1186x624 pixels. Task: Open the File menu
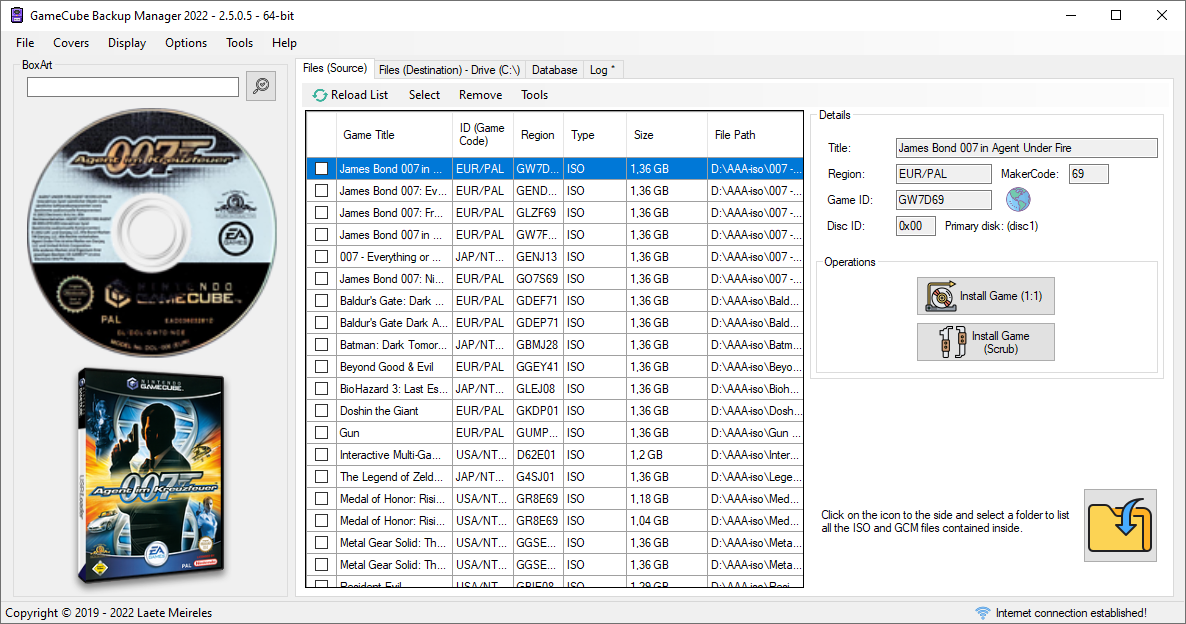pyautogui.click(x=25, y=43)
